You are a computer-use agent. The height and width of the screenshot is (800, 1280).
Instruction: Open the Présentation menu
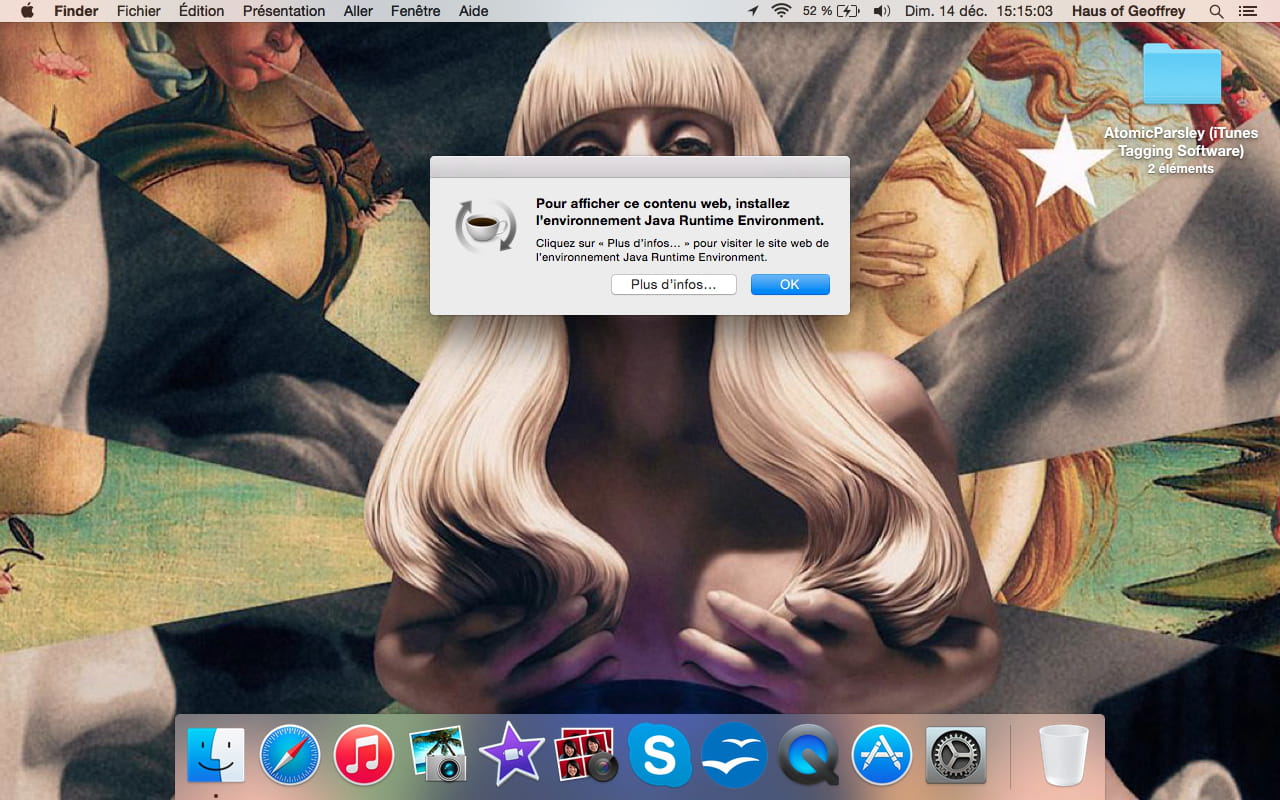click(x=284, y=11)
